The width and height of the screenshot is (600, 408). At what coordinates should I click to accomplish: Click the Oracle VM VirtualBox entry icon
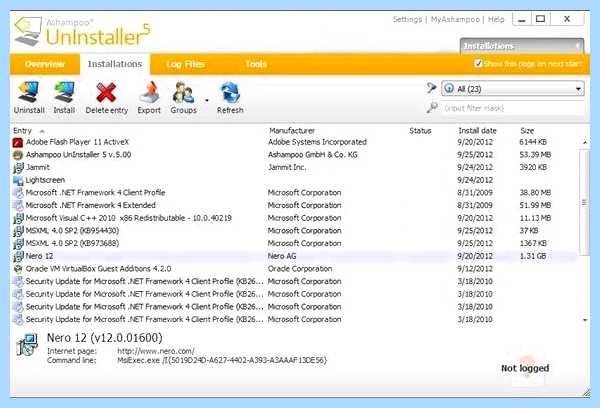(18, 269)
